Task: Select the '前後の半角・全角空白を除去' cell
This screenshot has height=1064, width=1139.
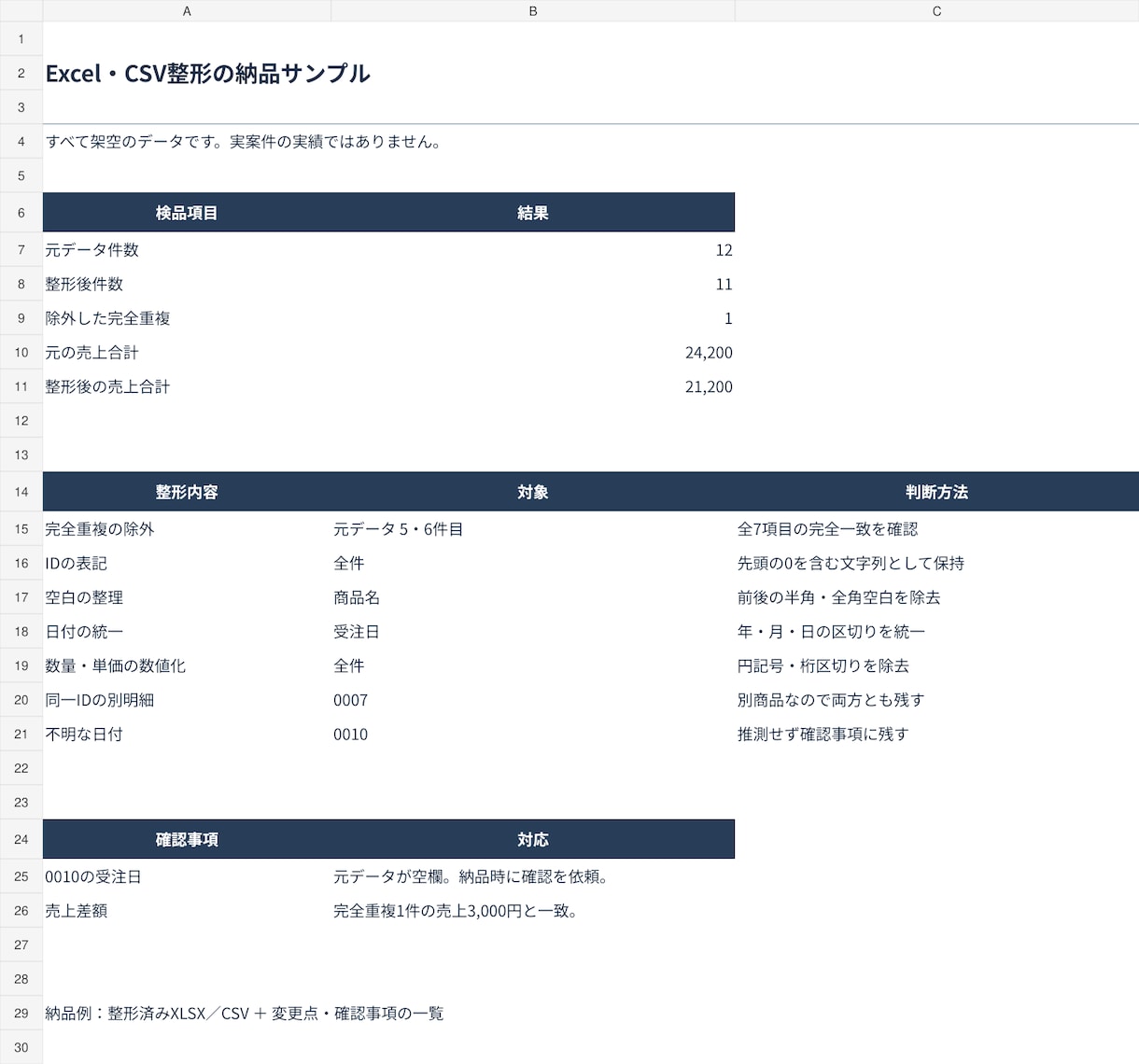Action: [x=937, y=597]
